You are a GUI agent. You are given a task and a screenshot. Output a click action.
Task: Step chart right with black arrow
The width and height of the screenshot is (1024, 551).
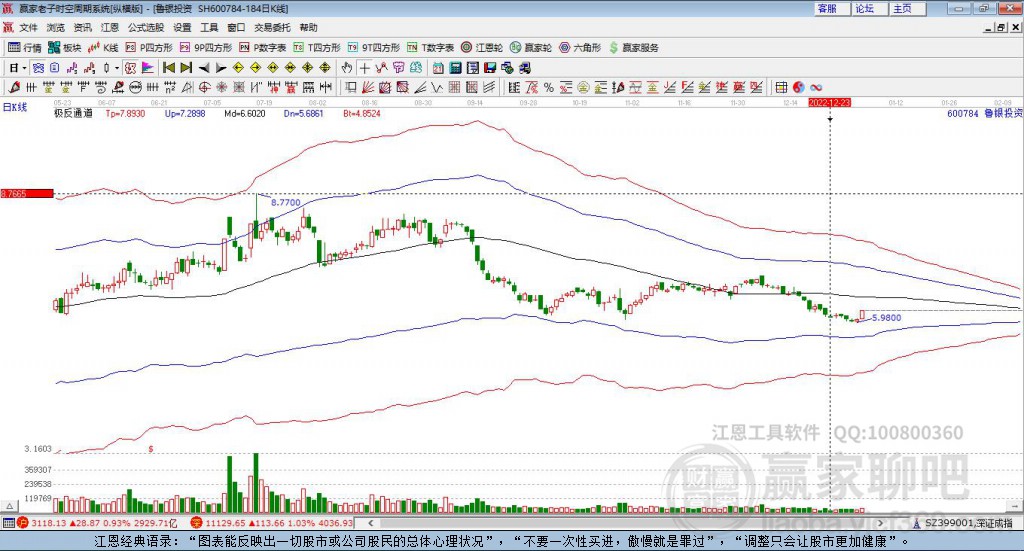coord(221,68)
